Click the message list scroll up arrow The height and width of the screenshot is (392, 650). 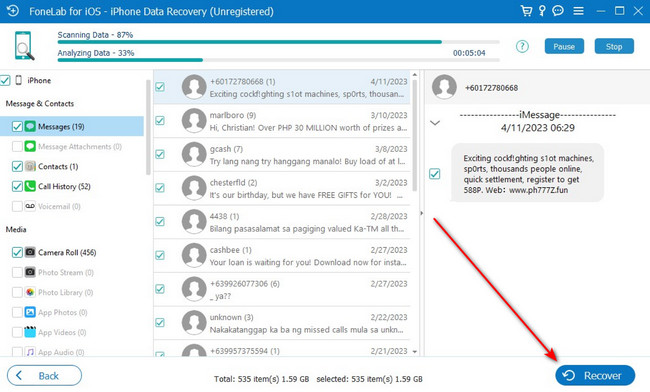[x=415, y=75]
